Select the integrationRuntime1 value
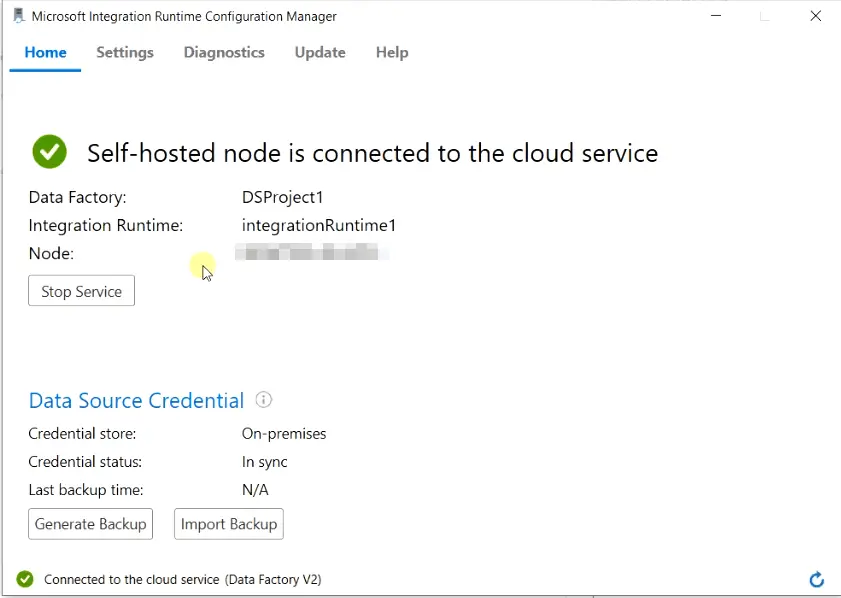 319,225
